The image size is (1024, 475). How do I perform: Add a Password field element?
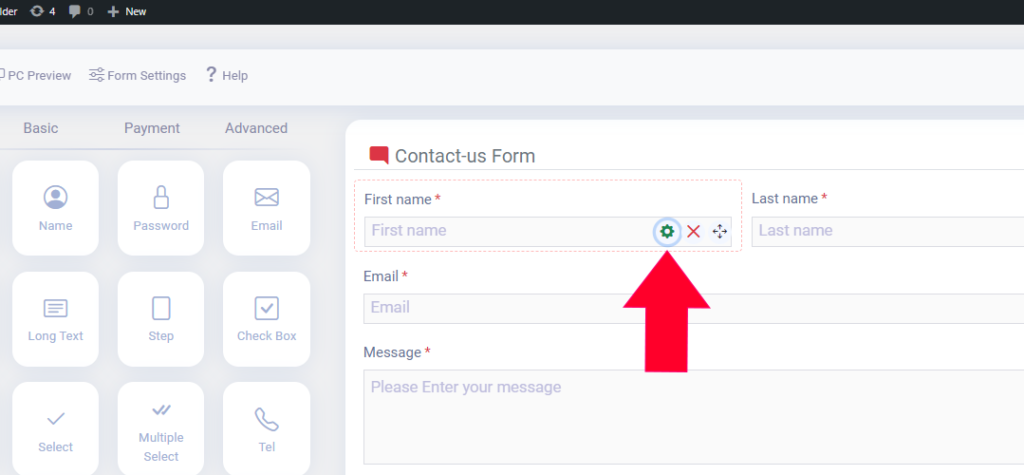(161, 208)
